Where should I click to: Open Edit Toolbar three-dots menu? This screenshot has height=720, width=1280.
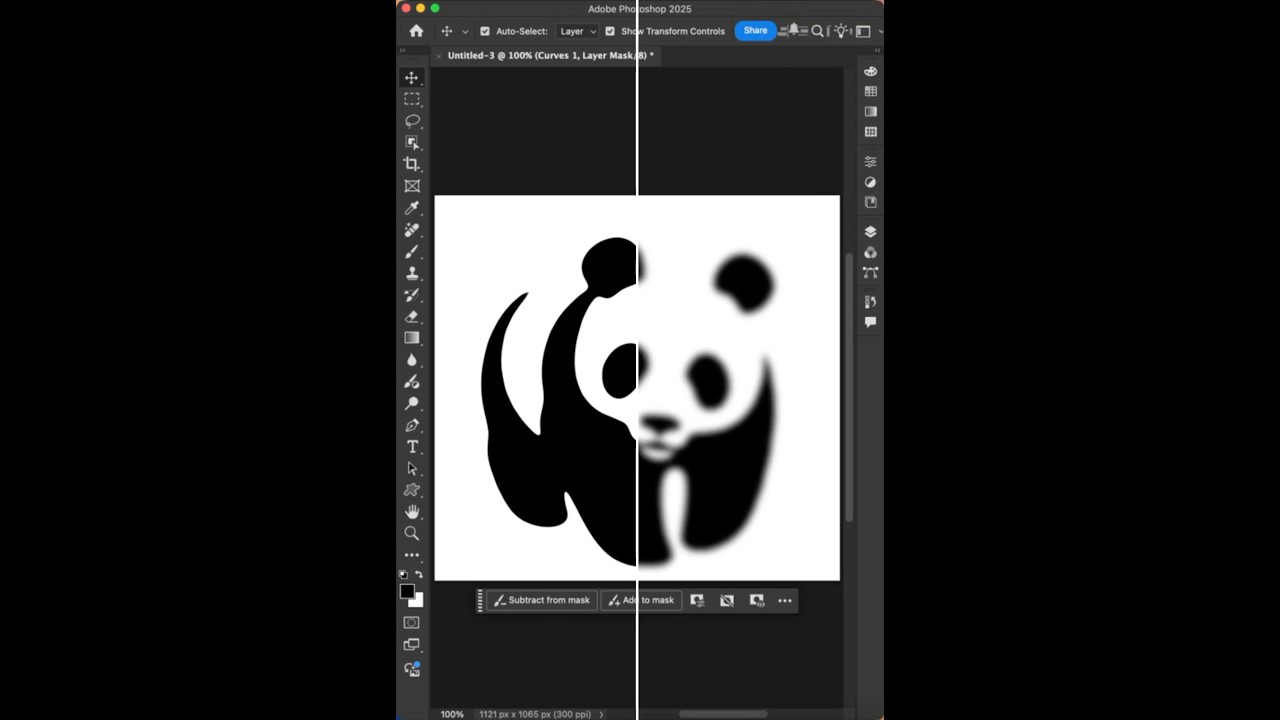(411, 555)
